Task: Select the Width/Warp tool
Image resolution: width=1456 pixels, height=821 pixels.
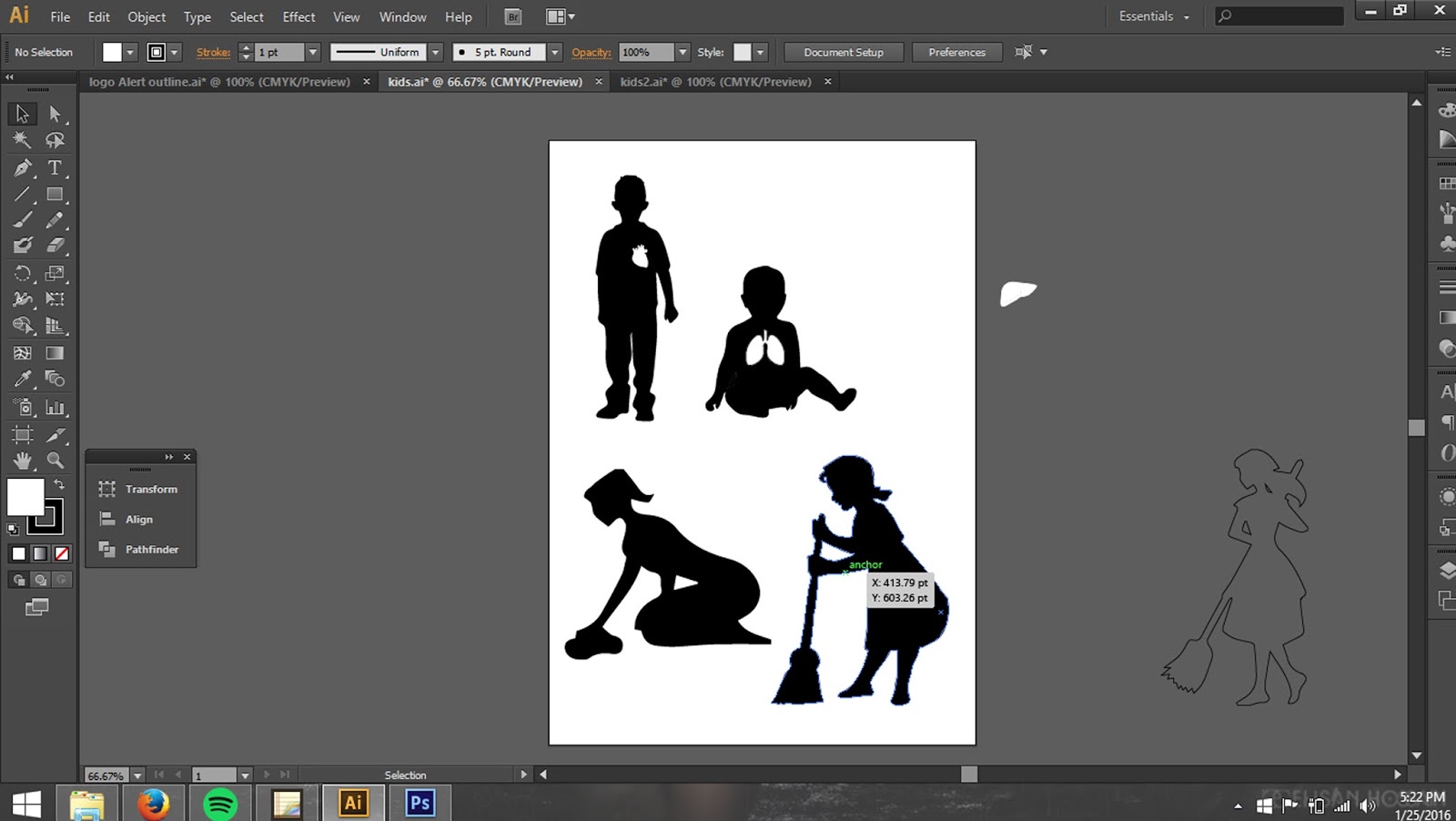Action: 23,299
